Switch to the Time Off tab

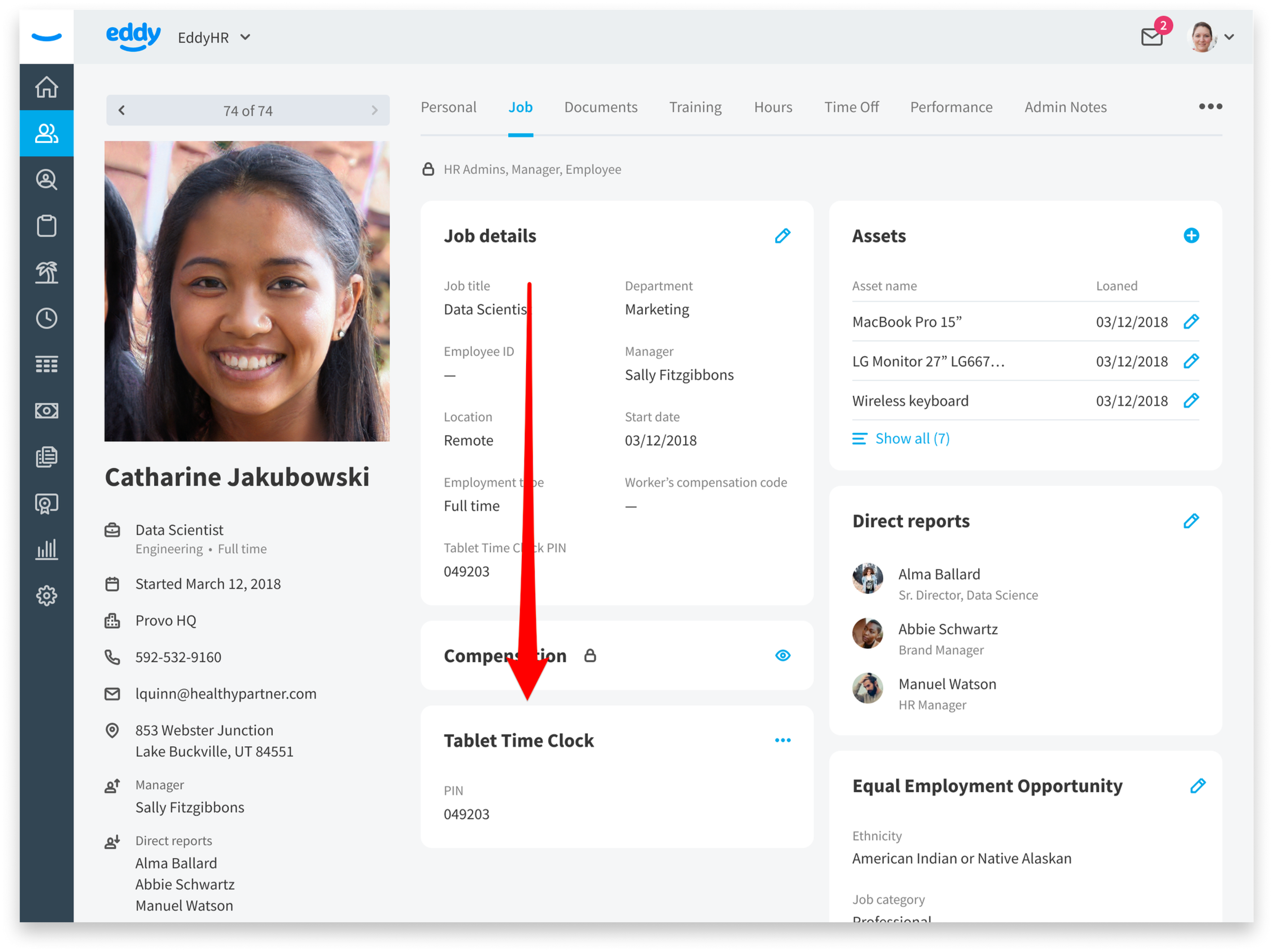[851, 108]
